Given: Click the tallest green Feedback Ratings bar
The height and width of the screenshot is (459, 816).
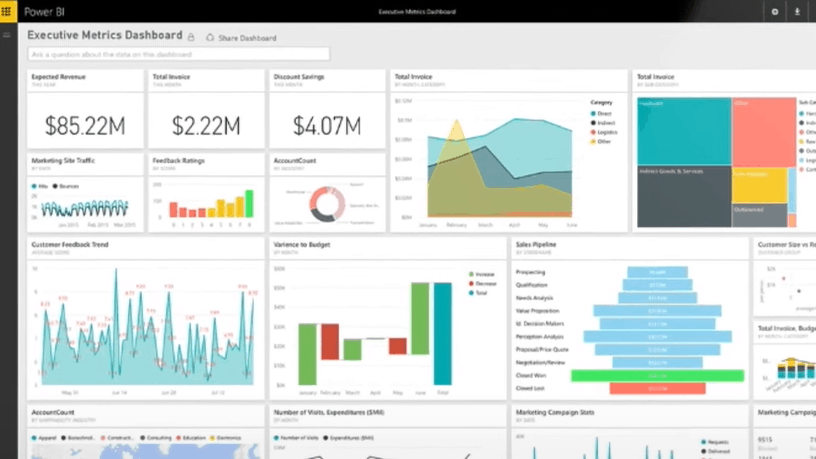Looking at the screenshot, I should pyautogui.click(x=249, y=203).
